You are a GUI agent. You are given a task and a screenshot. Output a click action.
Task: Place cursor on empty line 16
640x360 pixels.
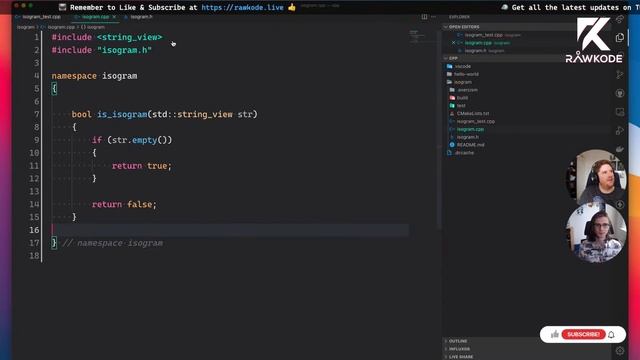coord(231,230)
